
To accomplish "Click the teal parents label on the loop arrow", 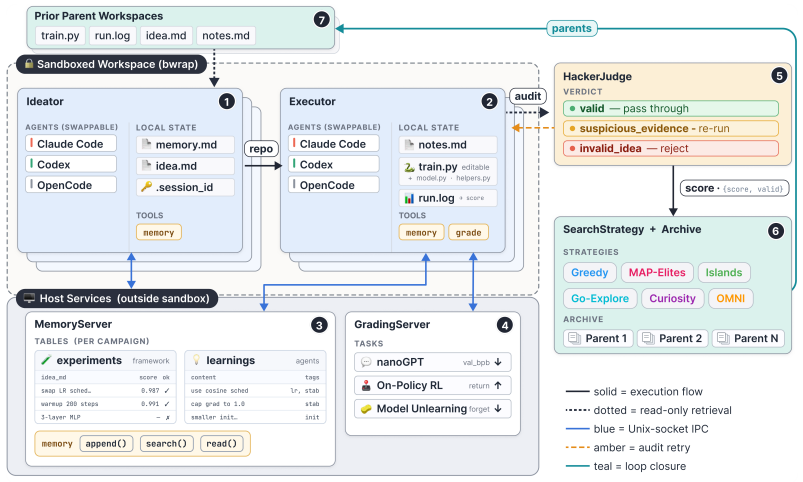I will [x=572, y=28].
